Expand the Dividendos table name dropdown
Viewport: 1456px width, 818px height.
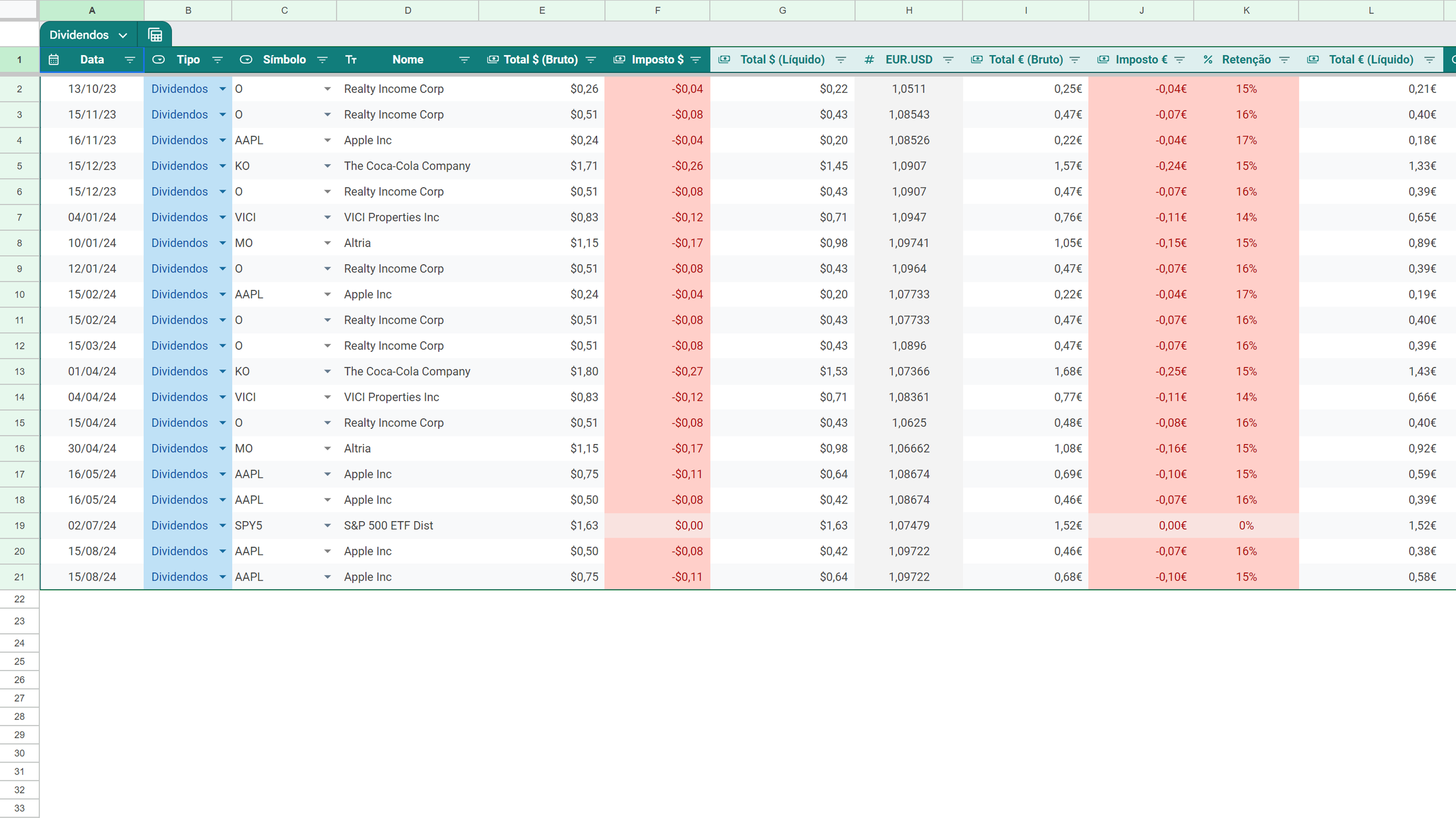[123, 35]
